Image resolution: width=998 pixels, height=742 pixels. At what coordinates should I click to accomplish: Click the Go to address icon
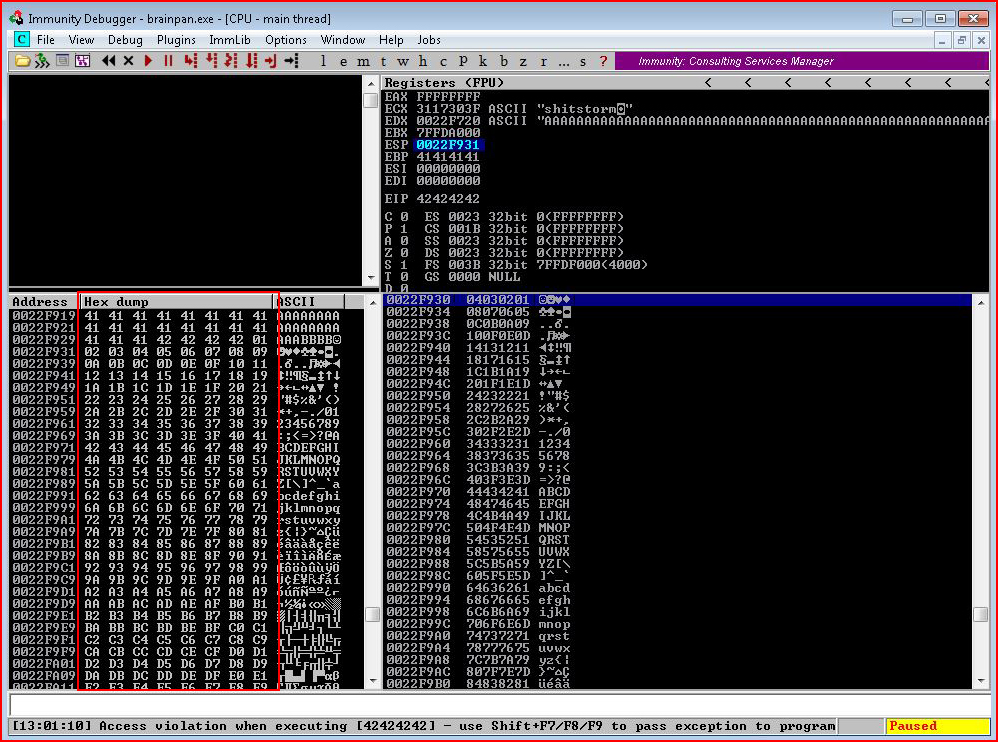pyautogui.click(x=292, y=61)
